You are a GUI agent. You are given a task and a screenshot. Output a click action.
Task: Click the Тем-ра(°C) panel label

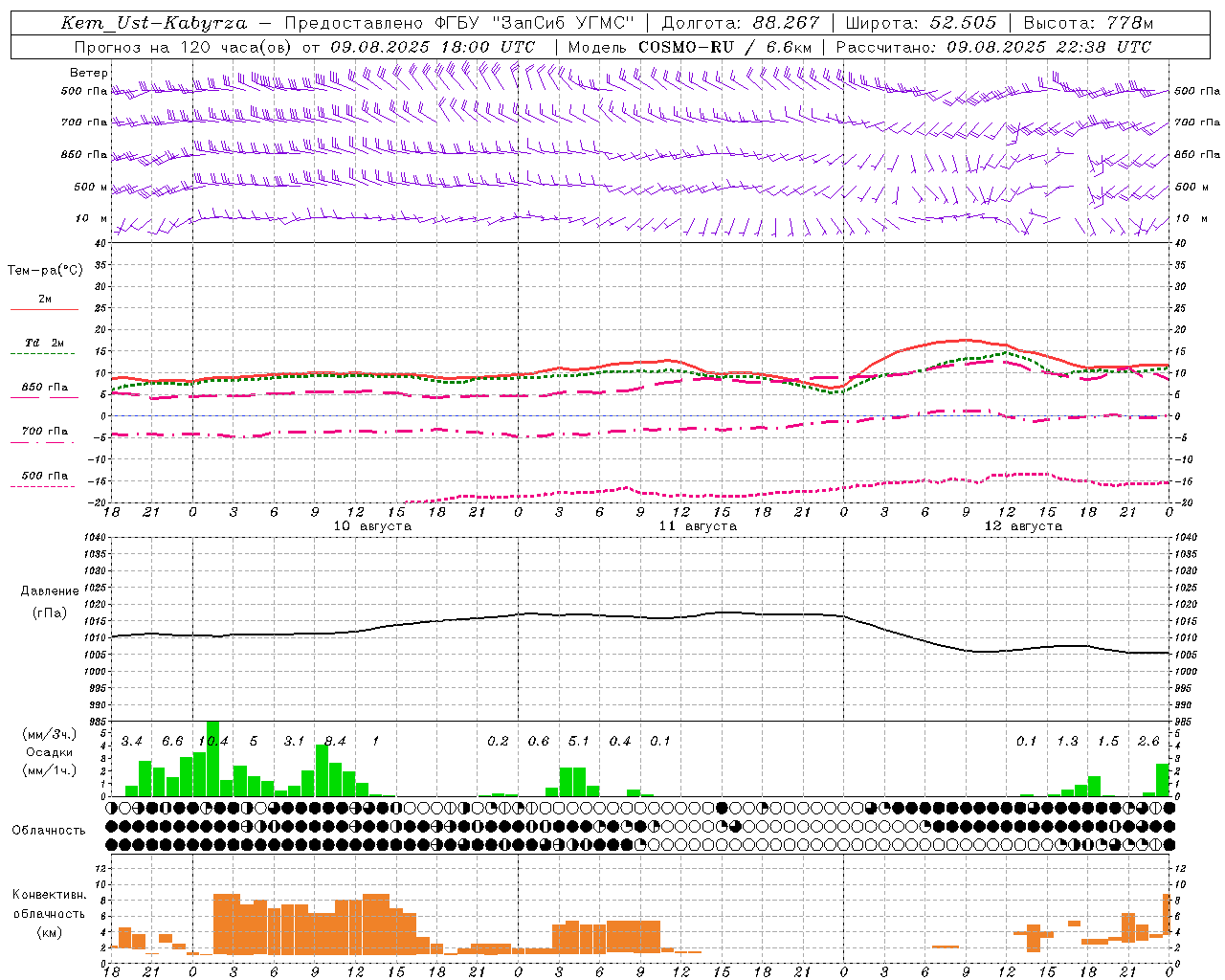pos(45,271)
